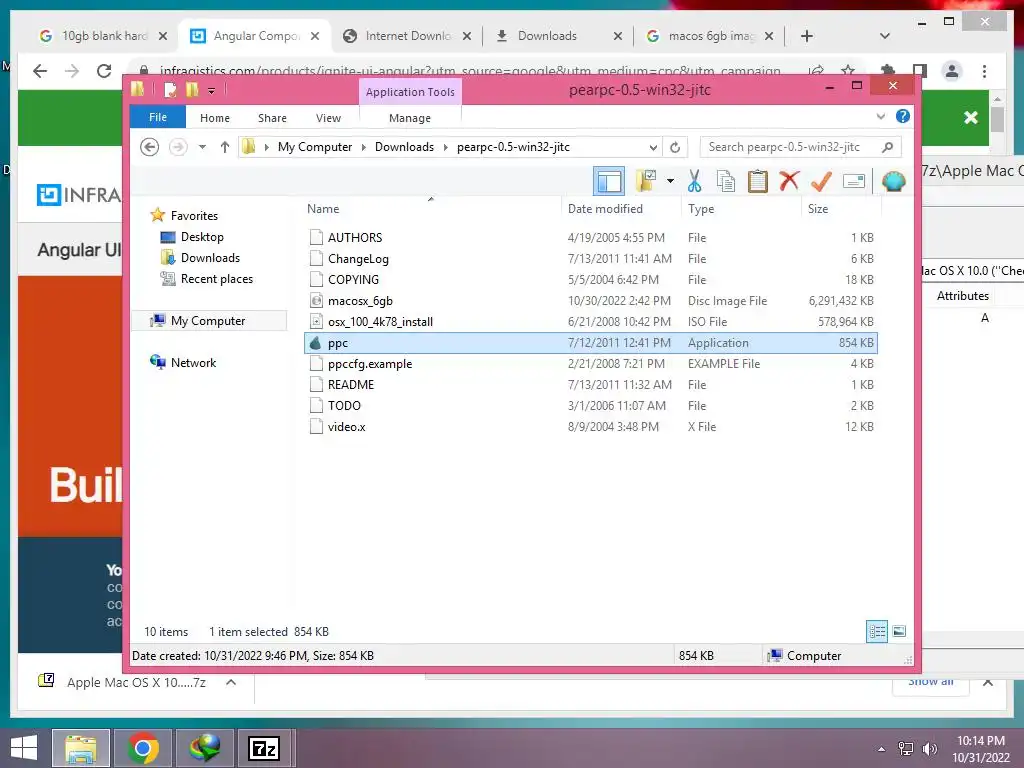Select the TODO file
This screenshot has width=1024, height=768.
point(590,406)
